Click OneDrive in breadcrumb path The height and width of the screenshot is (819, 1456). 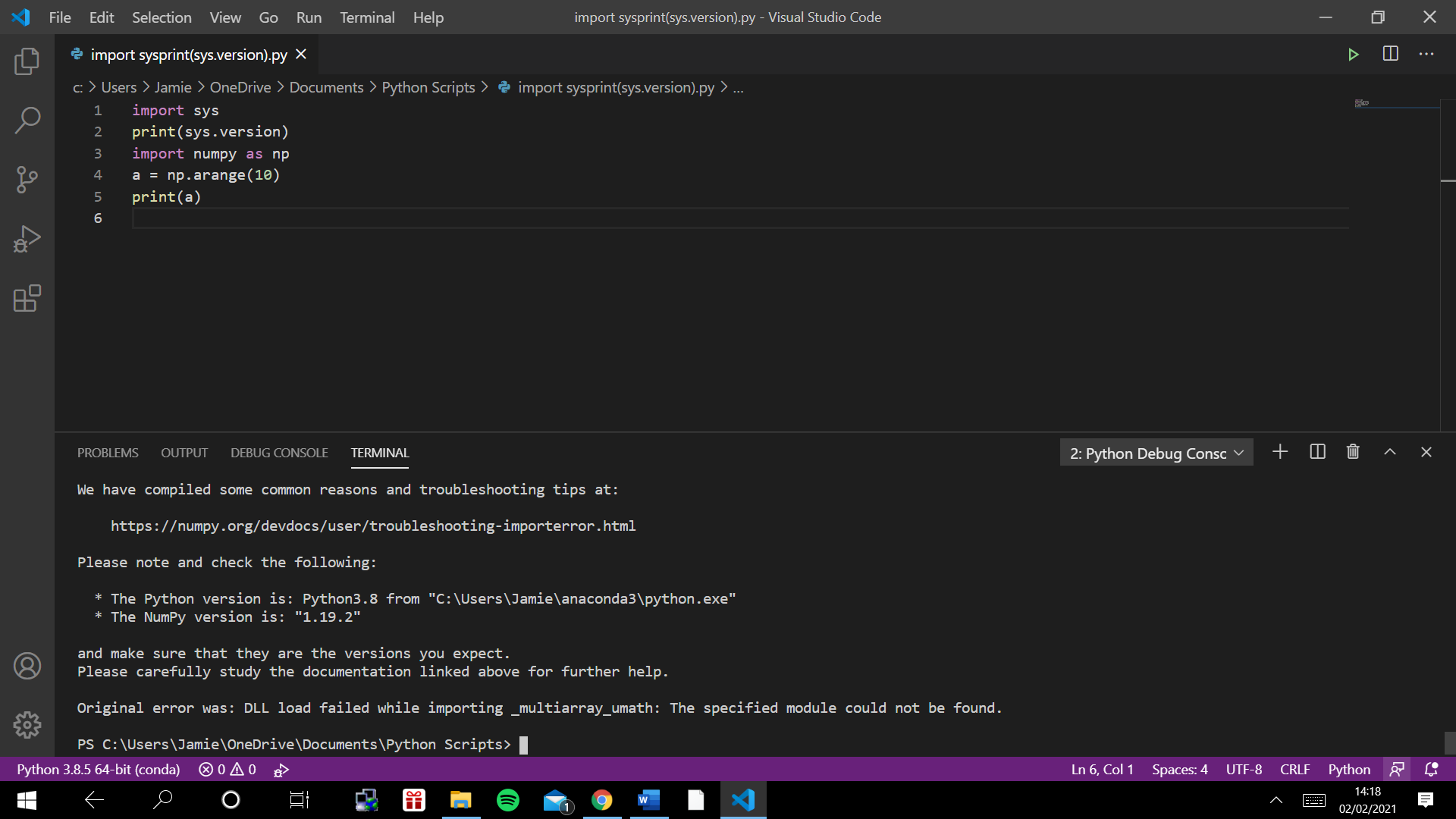click(x=240, y=87)
